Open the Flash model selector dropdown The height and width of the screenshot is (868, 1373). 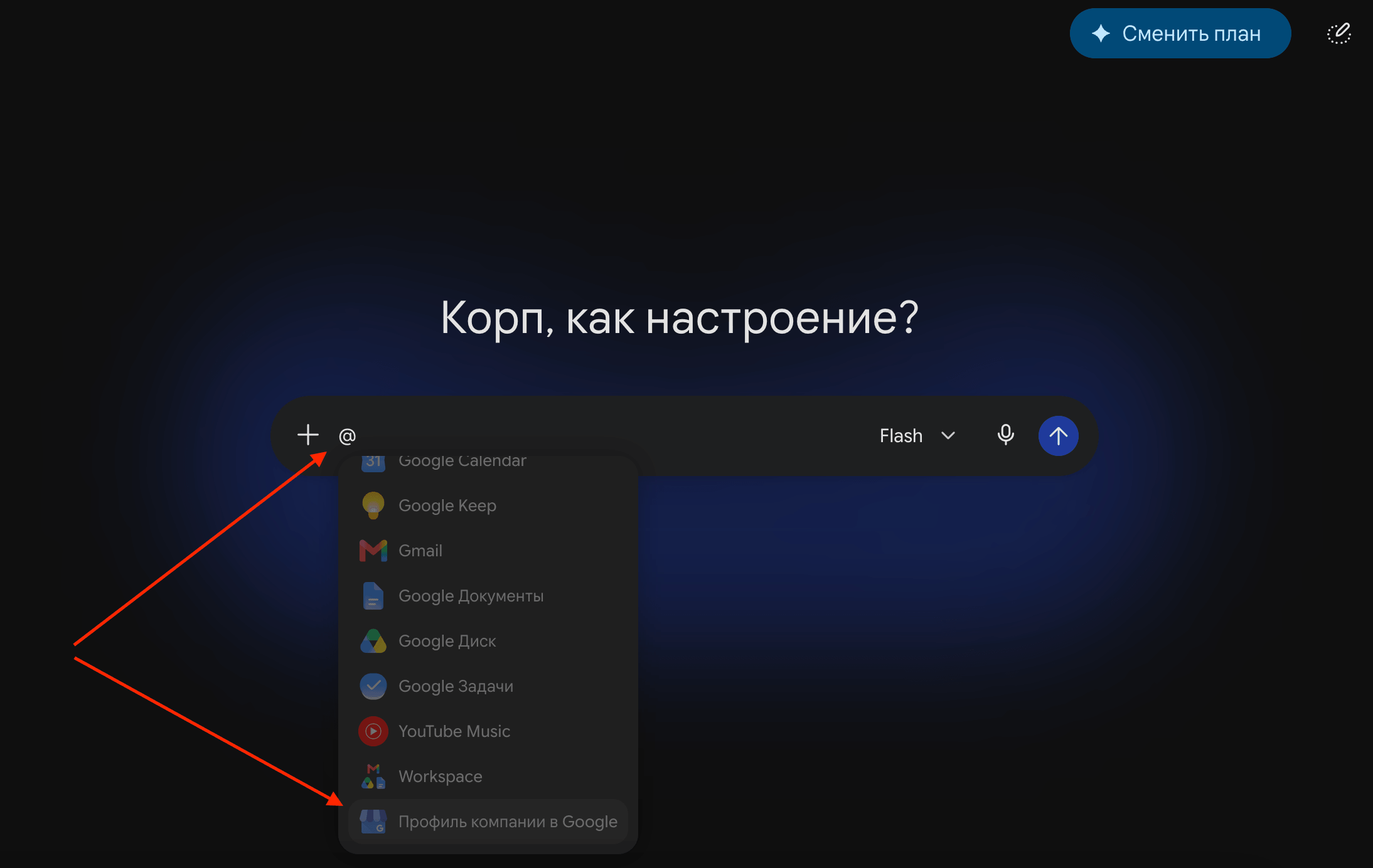pyautogui.click(x=917, y=436)
